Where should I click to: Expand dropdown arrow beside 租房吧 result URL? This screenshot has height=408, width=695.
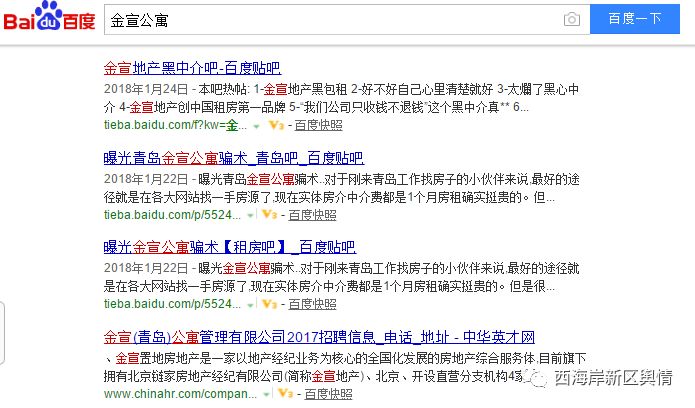coord(250,305)
